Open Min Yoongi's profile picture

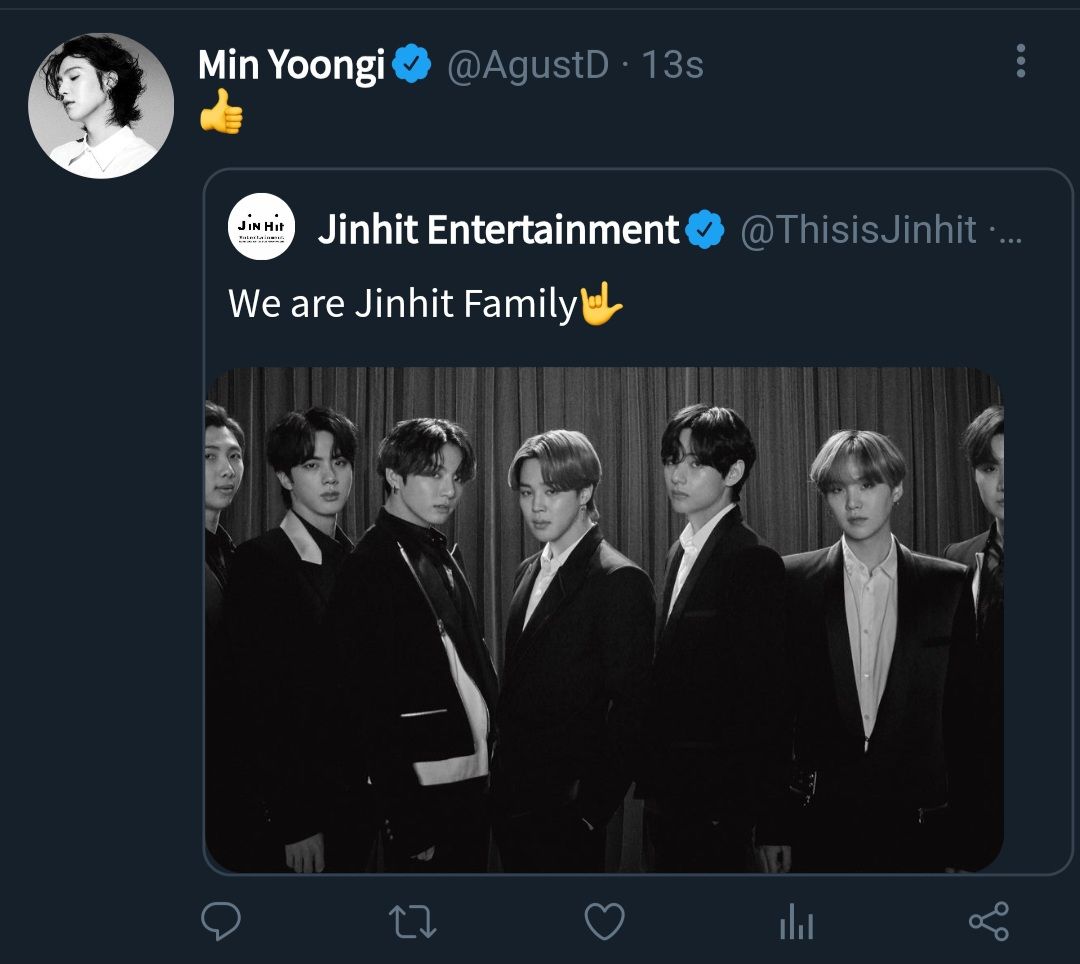pyautogui.click(x=101, y=106)
